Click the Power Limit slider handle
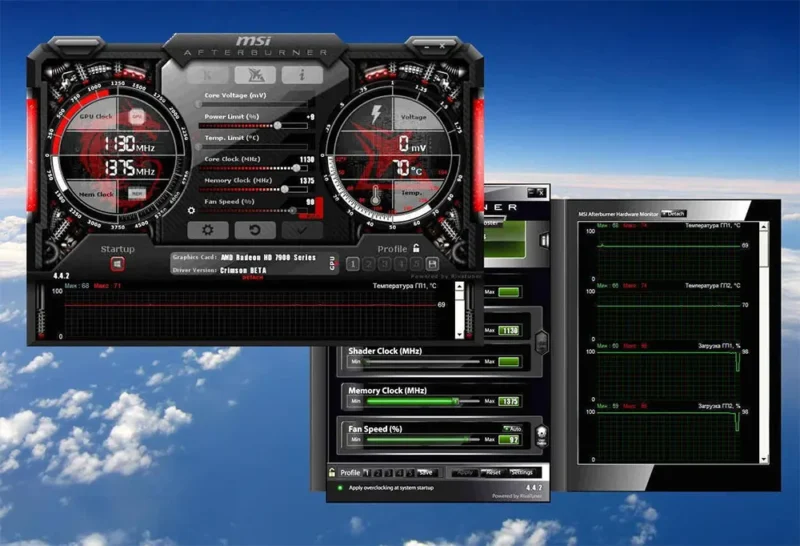Screen dimensions: 800x546 click(278, 125)
